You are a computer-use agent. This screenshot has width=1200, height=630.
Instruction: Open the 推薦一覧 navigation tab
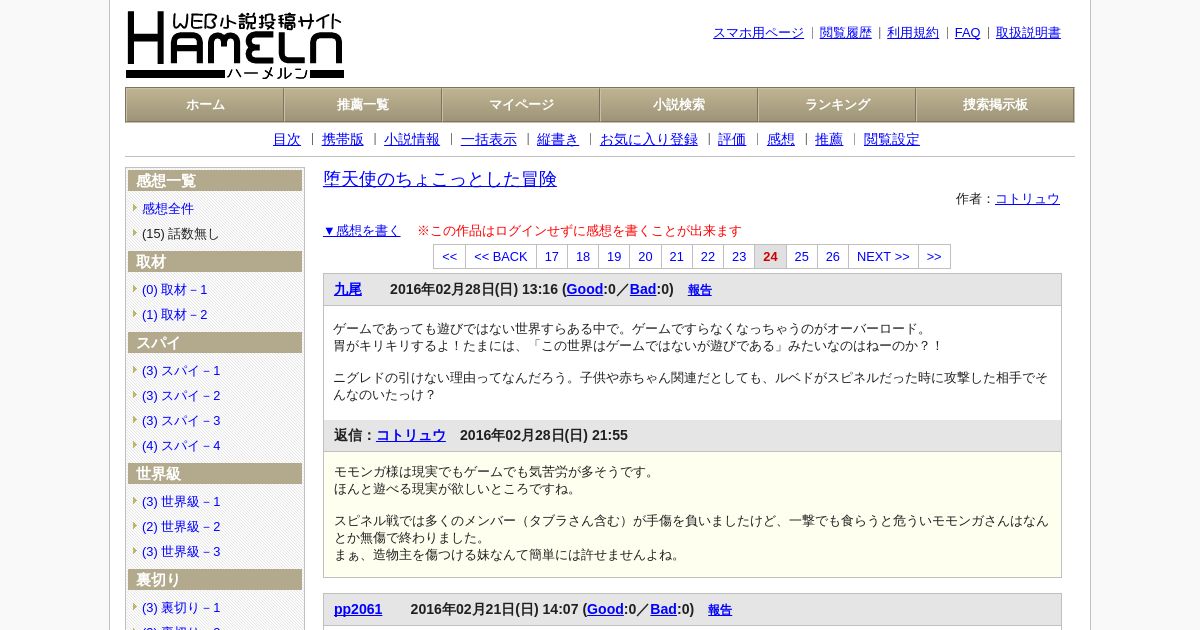click(x=363, y=105)
